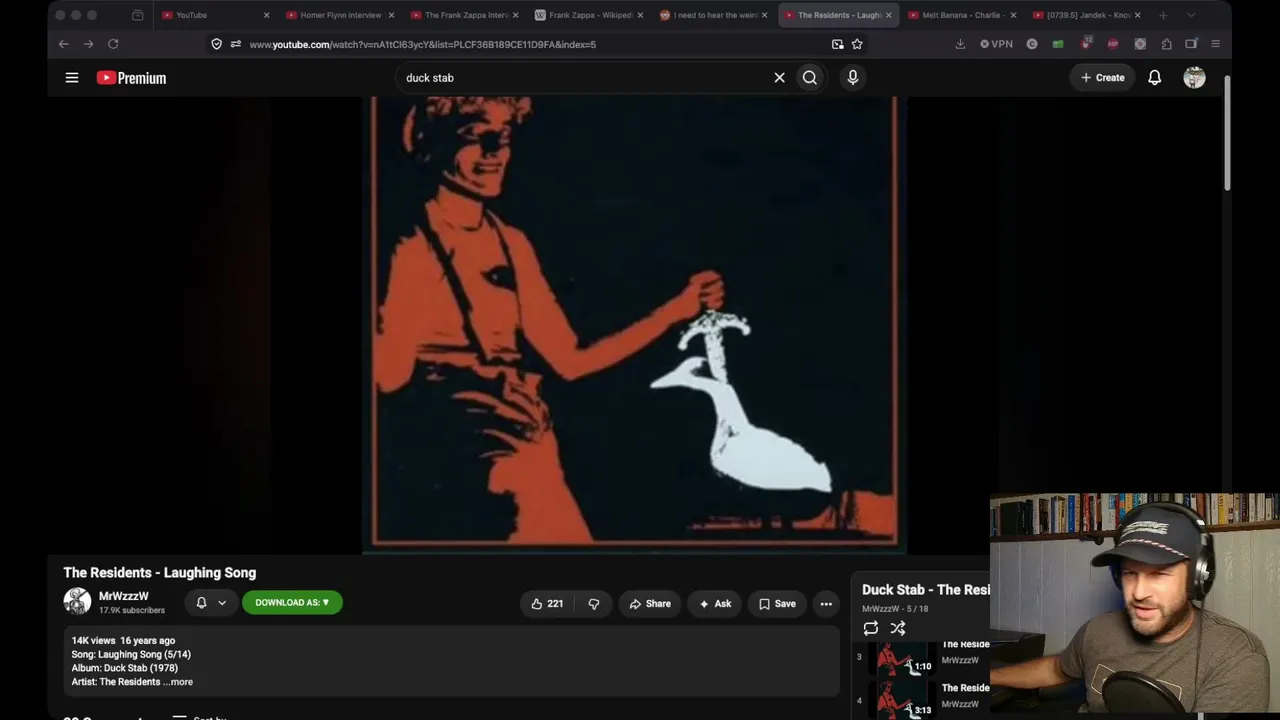This screenshot has width=1280, height=720.
Task: Switch to I need to hear the weird tab
Action: point(712,15)
